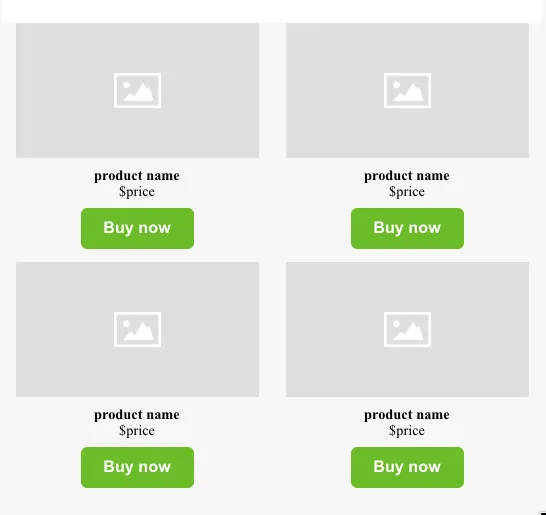Screen dimensions: 546x515
Task: Click Buy now under the top-left product
Action: (x=137, y=228)
